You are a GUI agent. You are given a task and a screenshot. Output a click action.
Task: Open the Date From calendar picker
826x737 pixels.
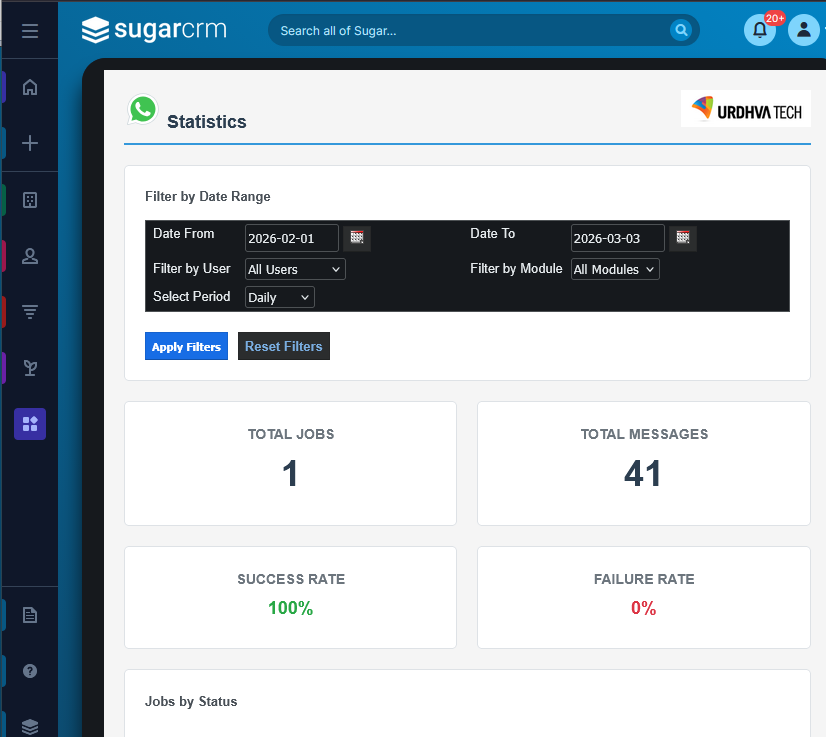click(x=357, y=238)
